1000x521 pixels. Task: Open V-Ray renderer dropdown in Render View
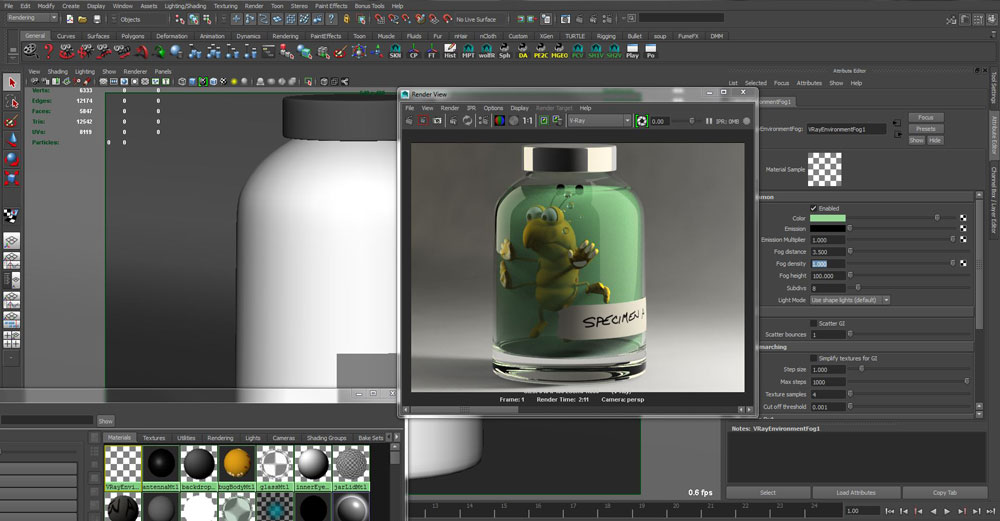pyautogui.click(x=599, y=121)
